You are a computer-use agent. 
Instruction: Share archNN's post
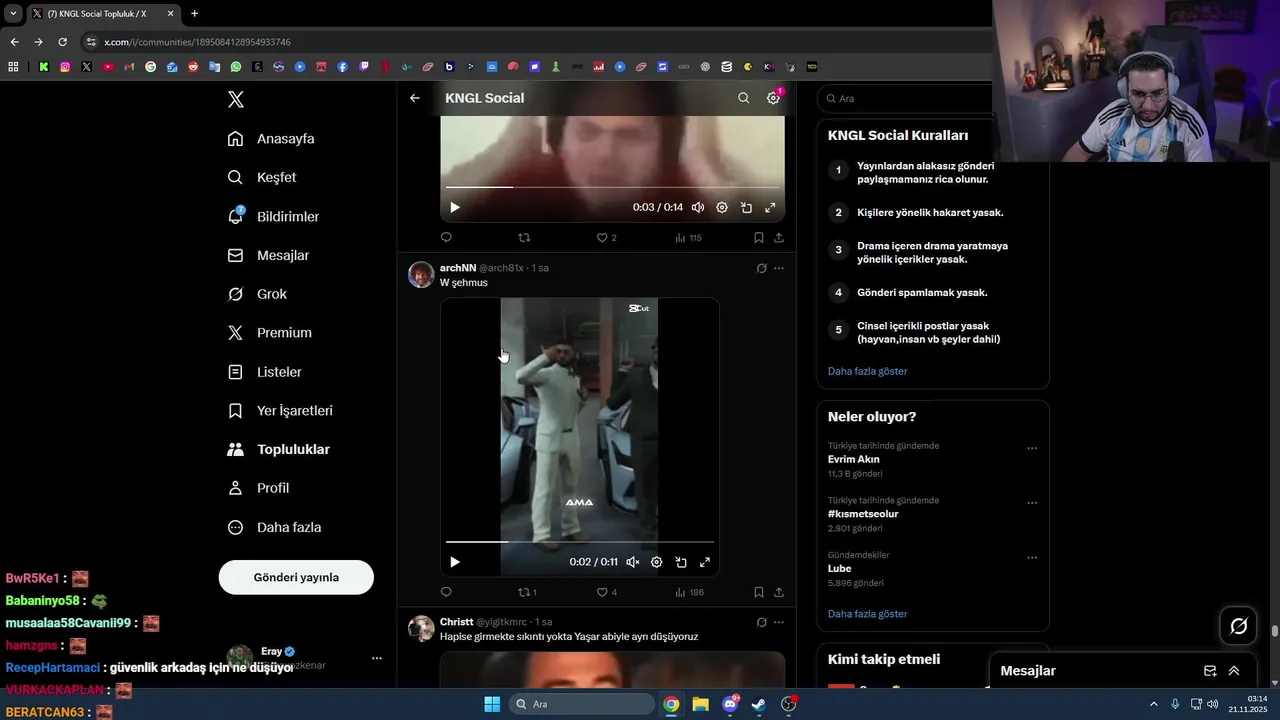779,592
